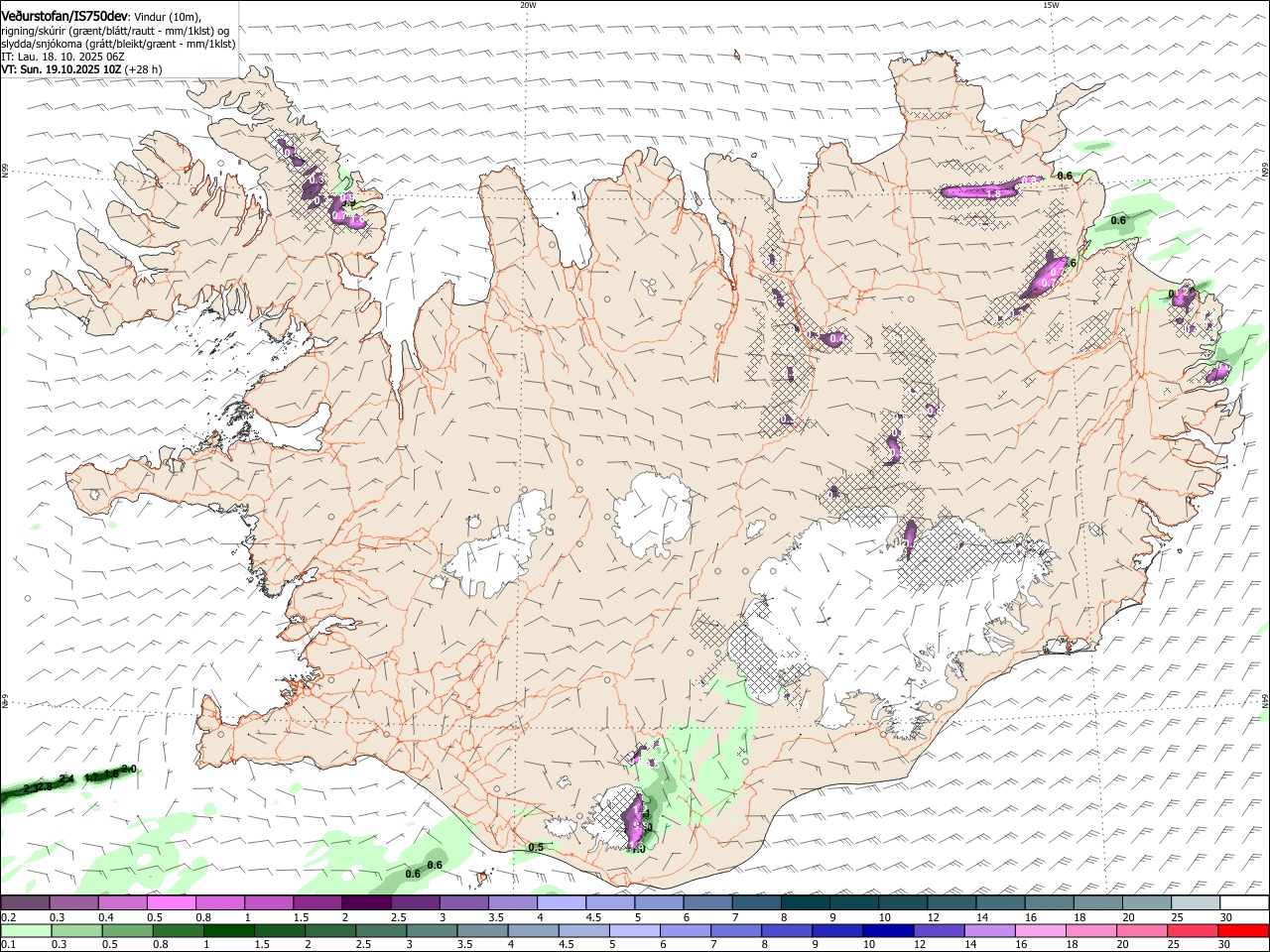1270x952 pixels.
Task: Click the 'IT: Lau. 18. 10. 2025 06Z' line
Action: (x=63, y=57)
